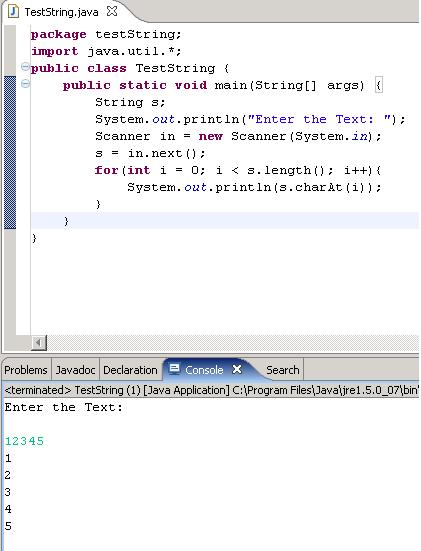Click the Java file icon on TestString.java tab

pos(13,12)
